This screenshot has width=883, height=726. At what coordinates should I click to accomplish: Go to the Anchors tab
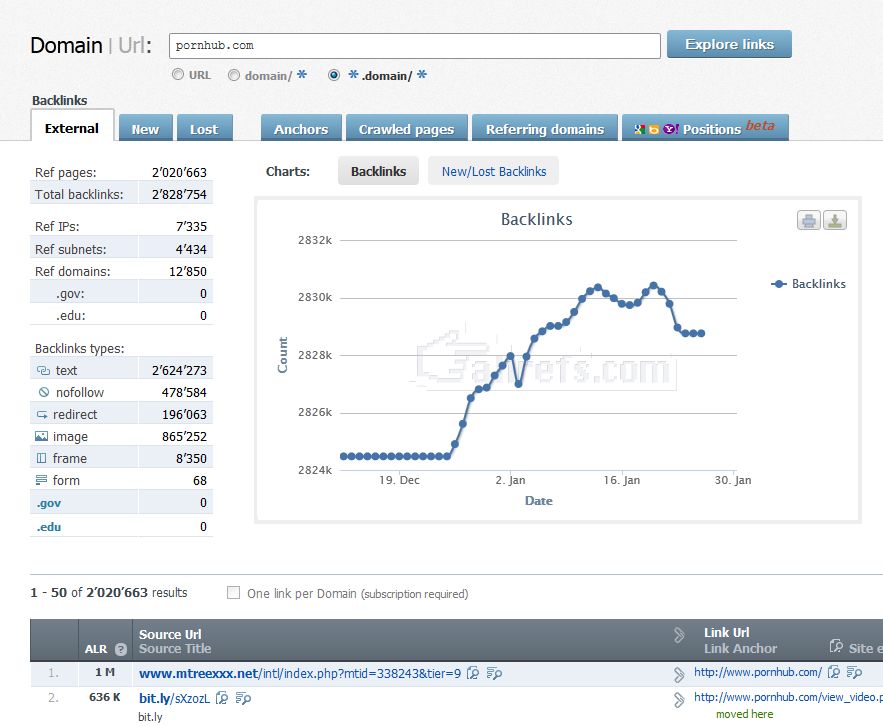point(301,128)
